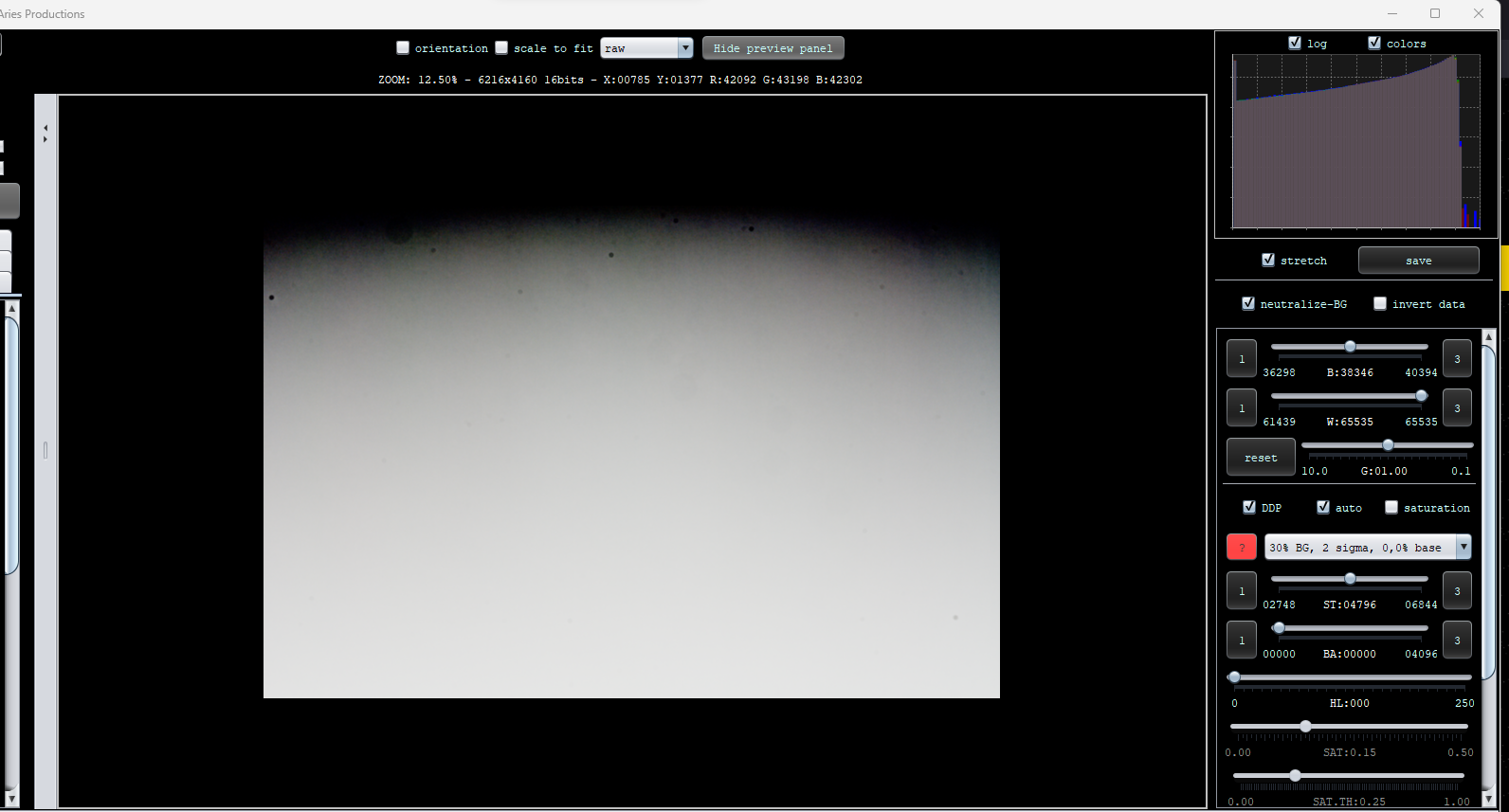This screenshot has height=812, width=1509.
Task: Click the gamma G:01.00 slider
Action: tap(1388, 445)
